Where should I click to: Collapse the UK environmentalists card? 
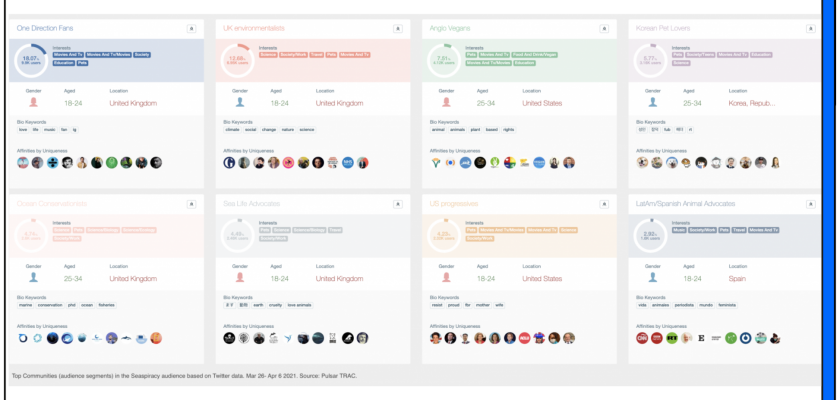pyautogui.click(x=397, y=28)
